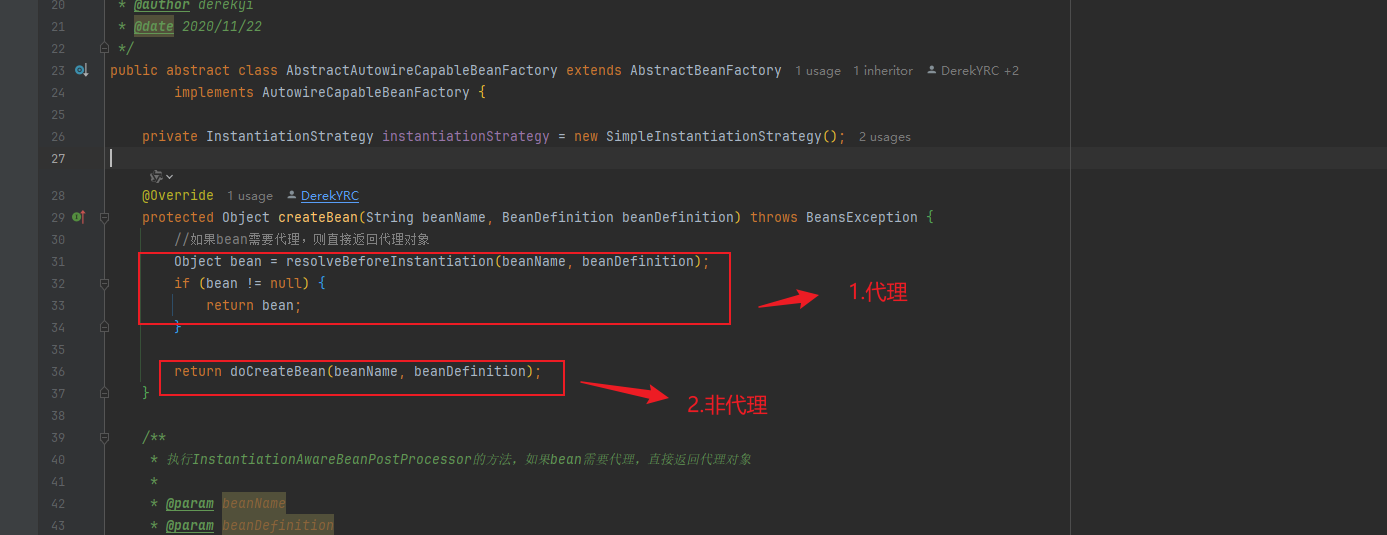Image resolution: width=1387 pixels, height=535 pixels.
Task: Show the "1 inheritor" hint for the class
Action: point(883,71)
